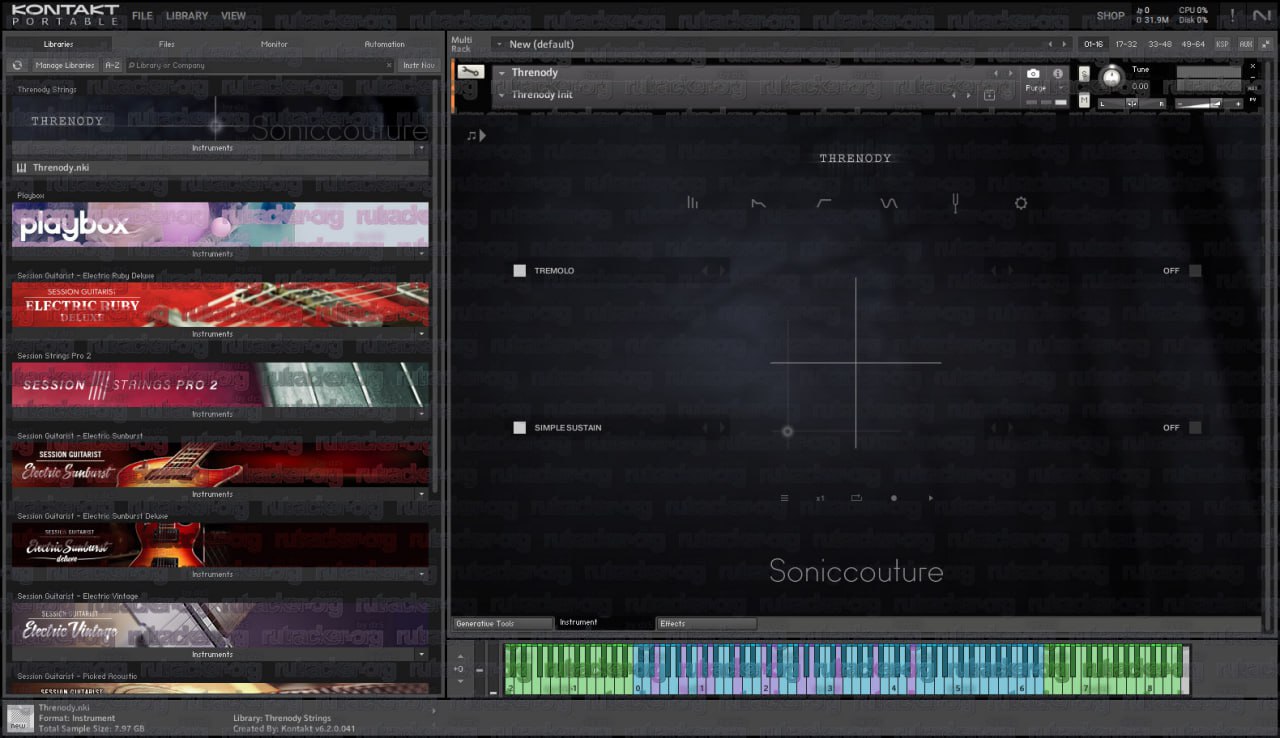The width and height of the screenshot is (1280, 738).
Task: Open the mixer bars icon under THRENODY
Action: tap(692, 203)
